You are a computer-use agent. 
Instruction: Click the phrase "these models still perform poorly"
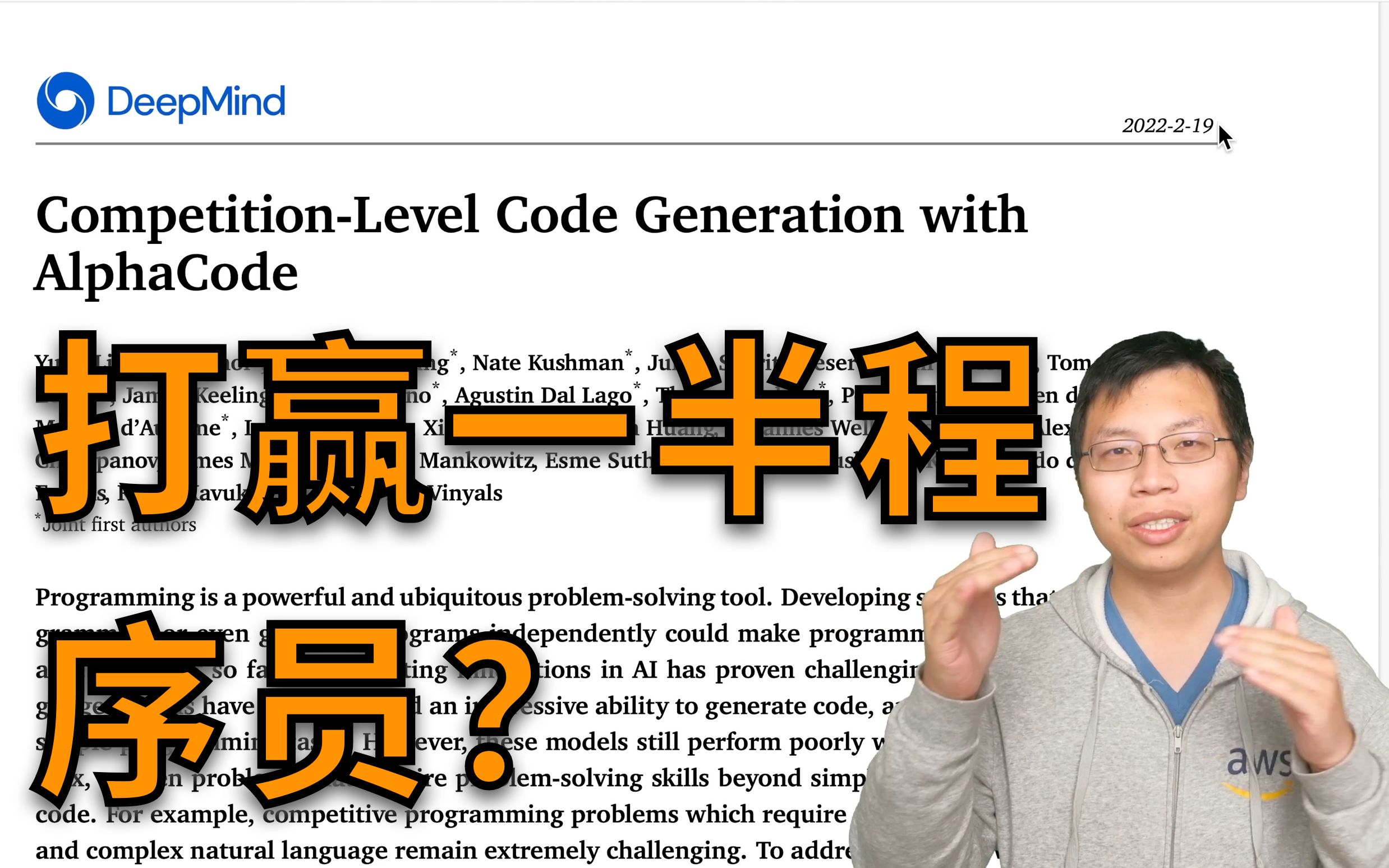670,742
